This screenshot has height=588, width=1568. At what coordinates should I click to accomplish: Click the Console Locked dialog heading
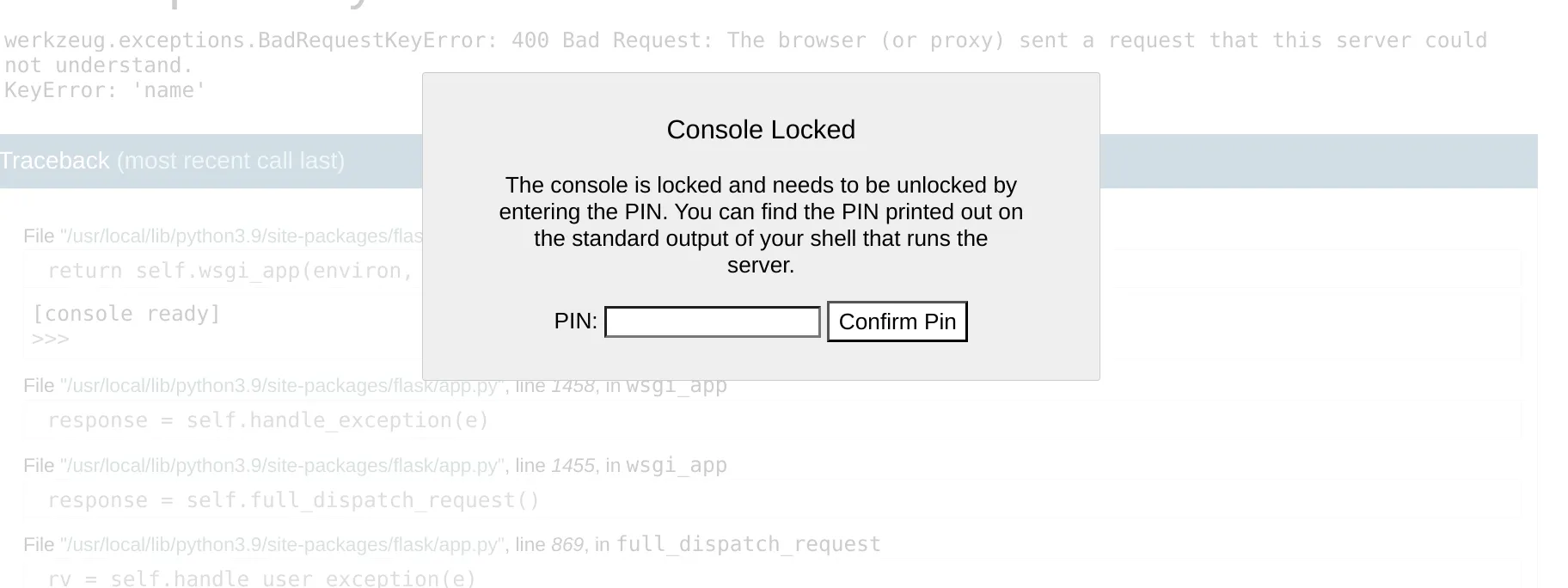coord(760,130)
